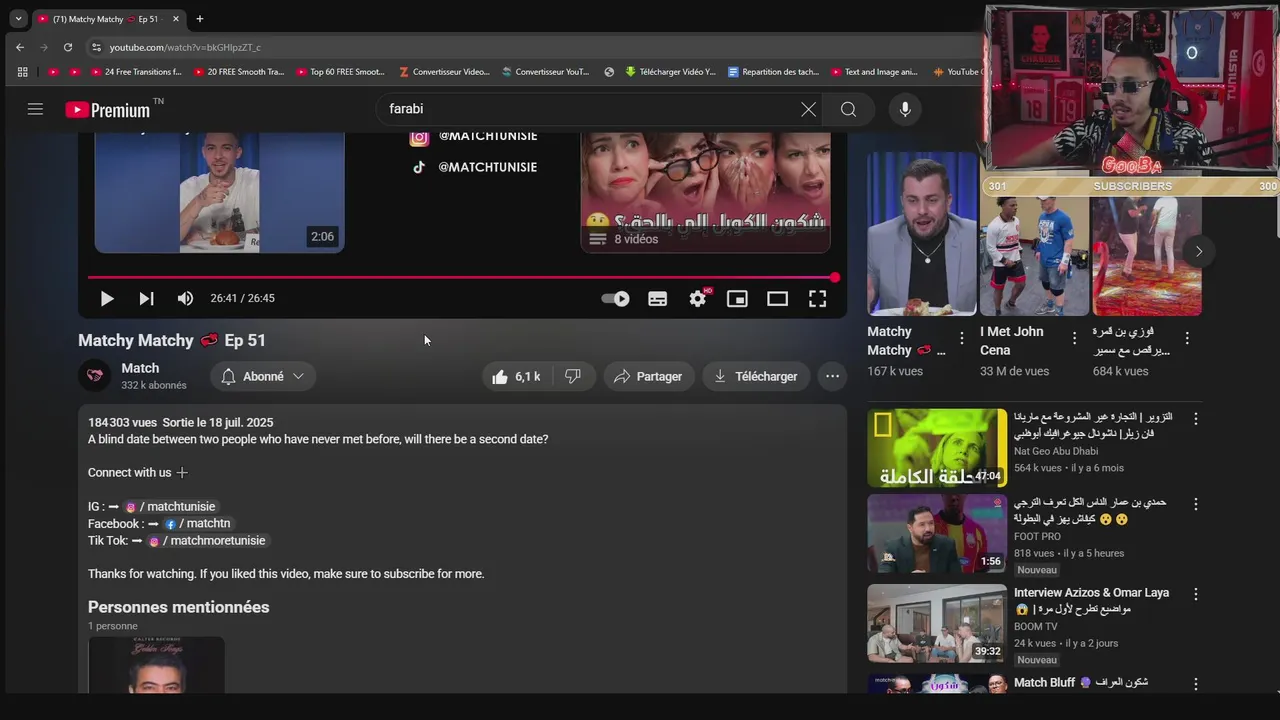Skip to the next video
The image size is (1280, 720).
tap(146, 298)
